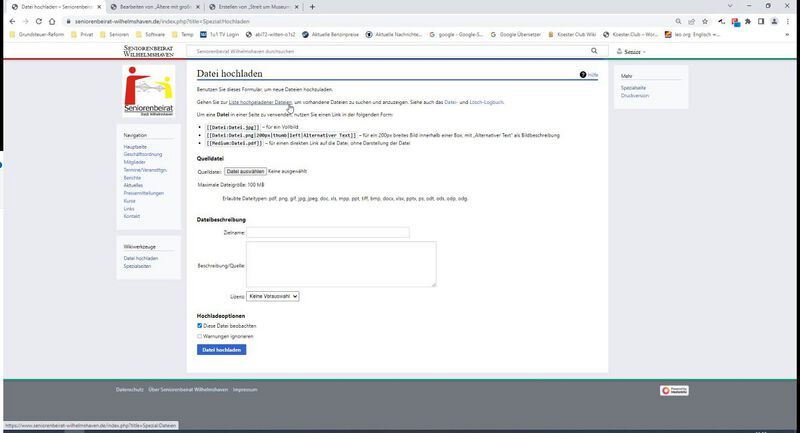Open 'Liste hochgeladener Dateien' link

260,103
